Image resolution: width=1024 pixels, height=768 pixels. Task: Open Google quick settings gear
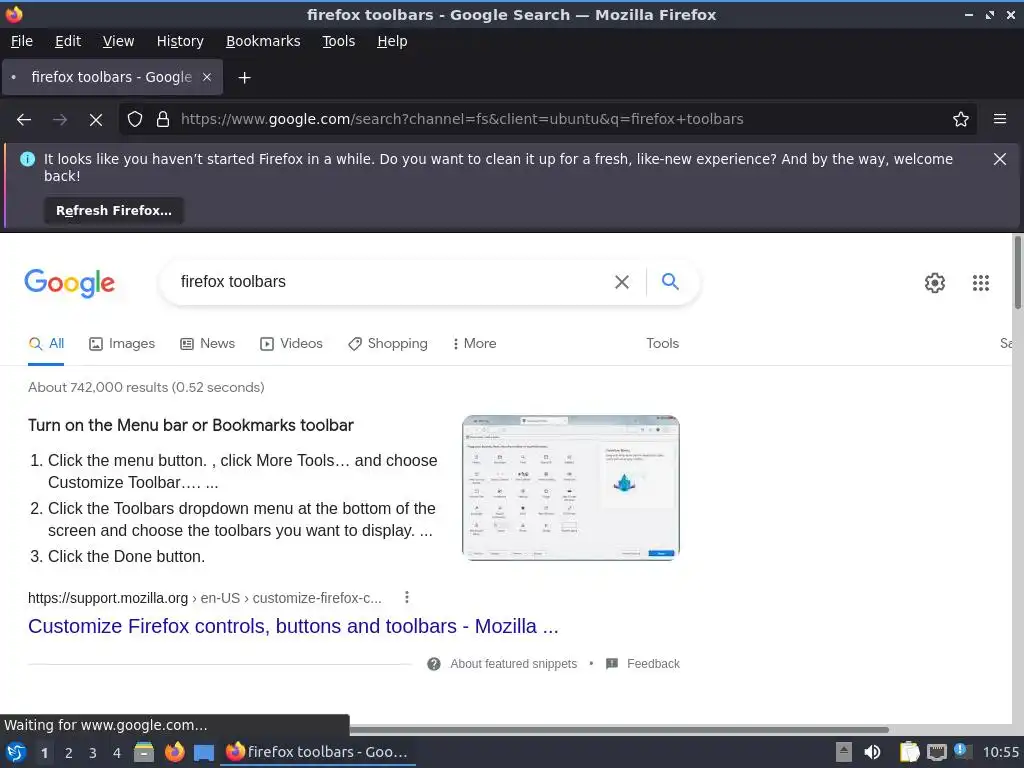tap(935, 283)
